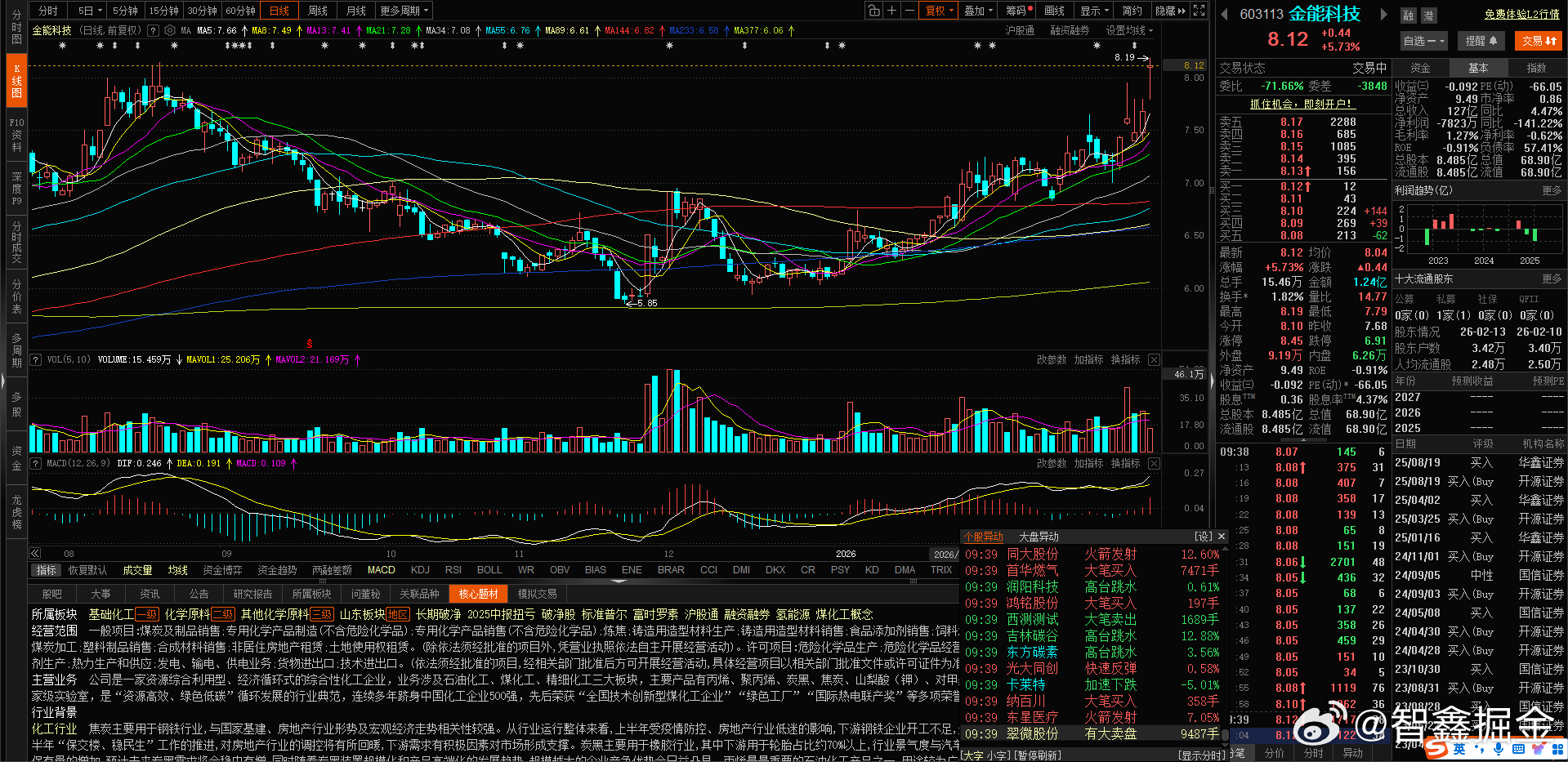Viewport: 1568px width, 762px height.
Task: Switch to the 核心题材 tab
Action: click(478, 594)
